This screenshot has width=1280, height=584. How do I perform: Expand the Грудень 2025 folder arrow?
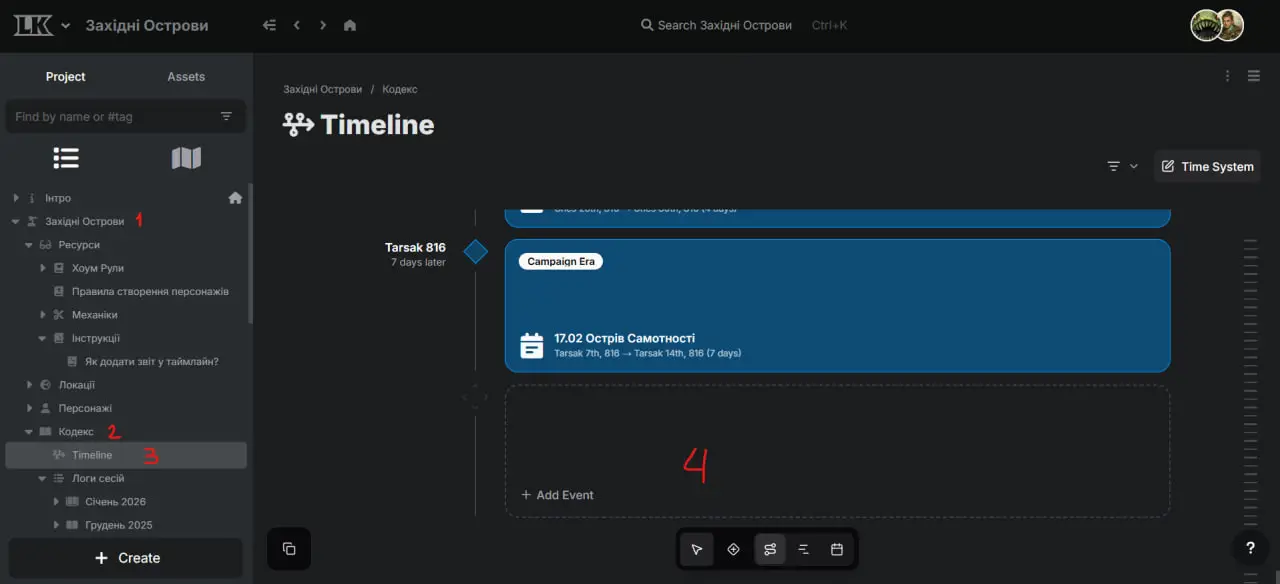56,525
